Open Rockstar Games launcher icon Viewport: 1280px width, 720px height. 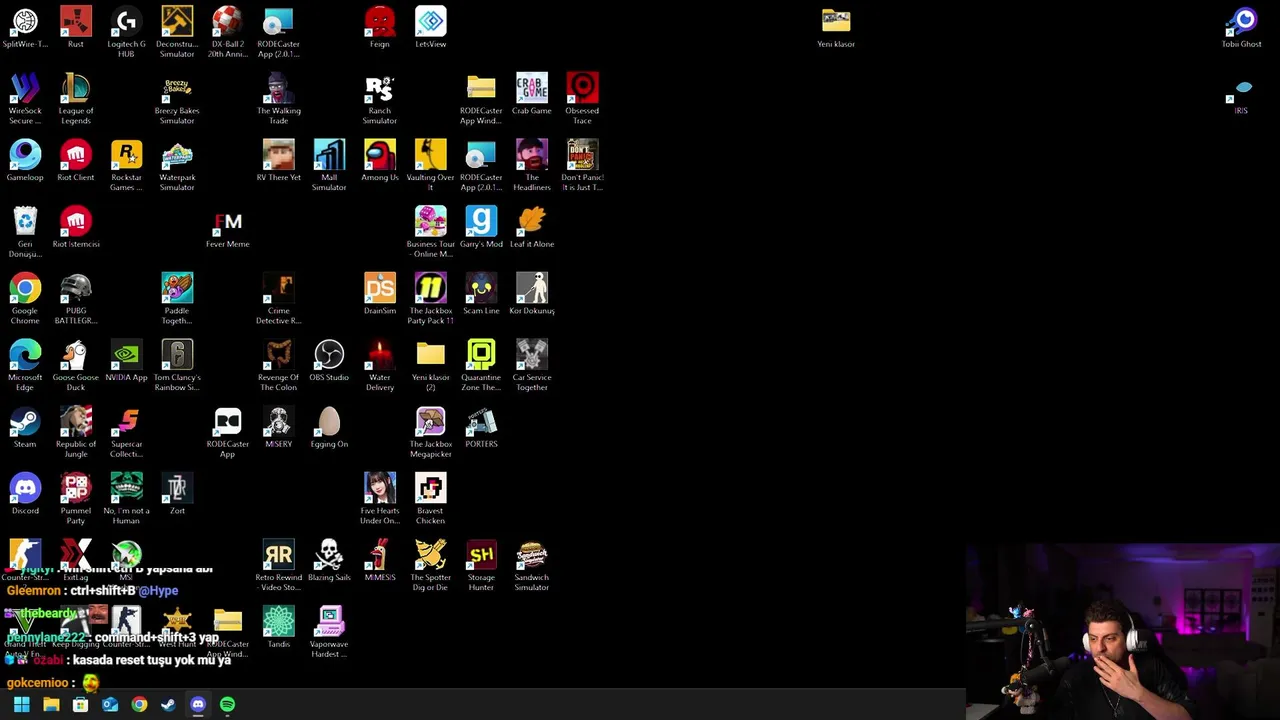(126, 165)
